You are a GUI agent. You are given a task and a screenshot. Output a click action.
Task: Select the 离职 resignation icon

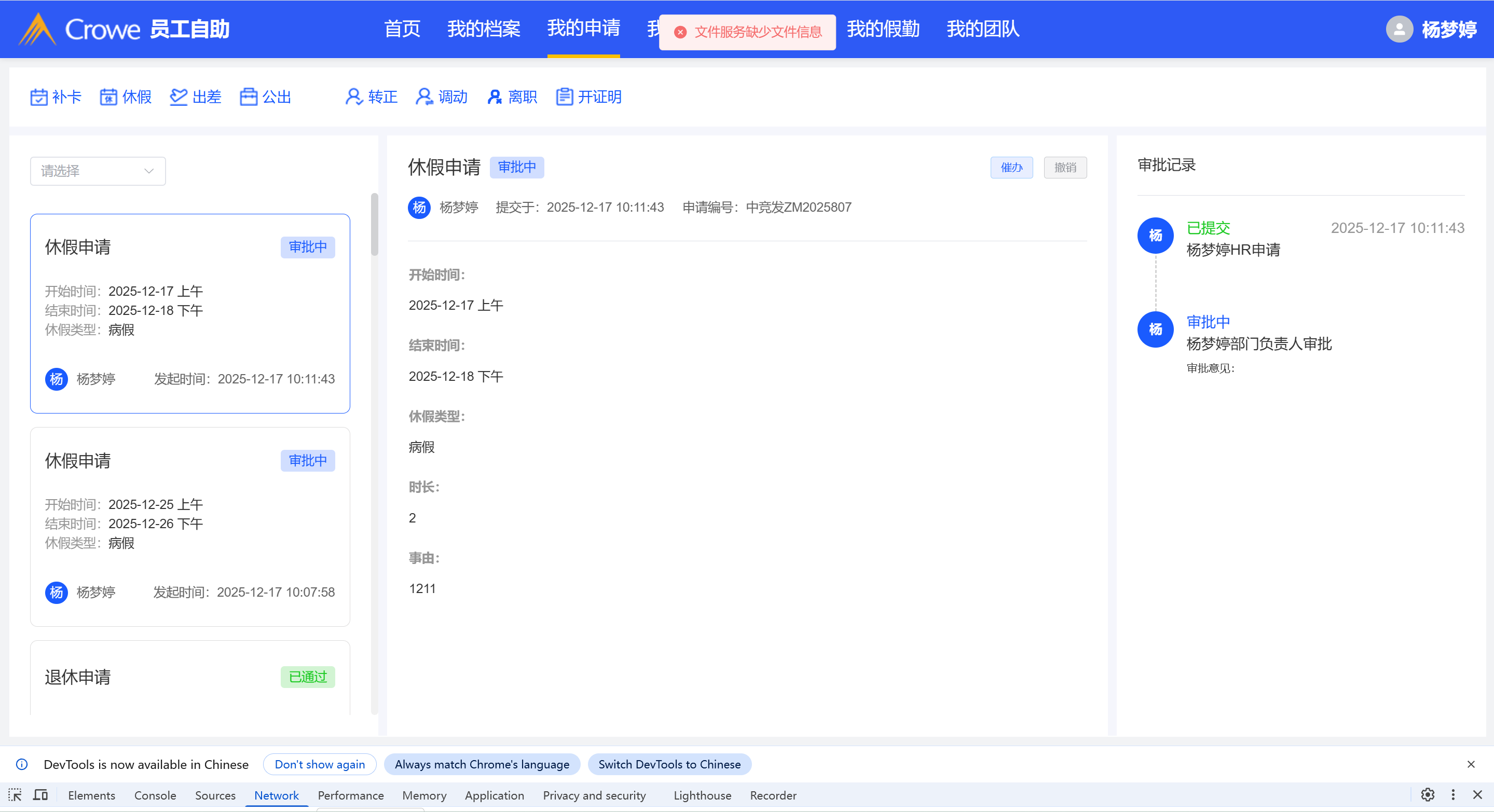tap(494, 97)
